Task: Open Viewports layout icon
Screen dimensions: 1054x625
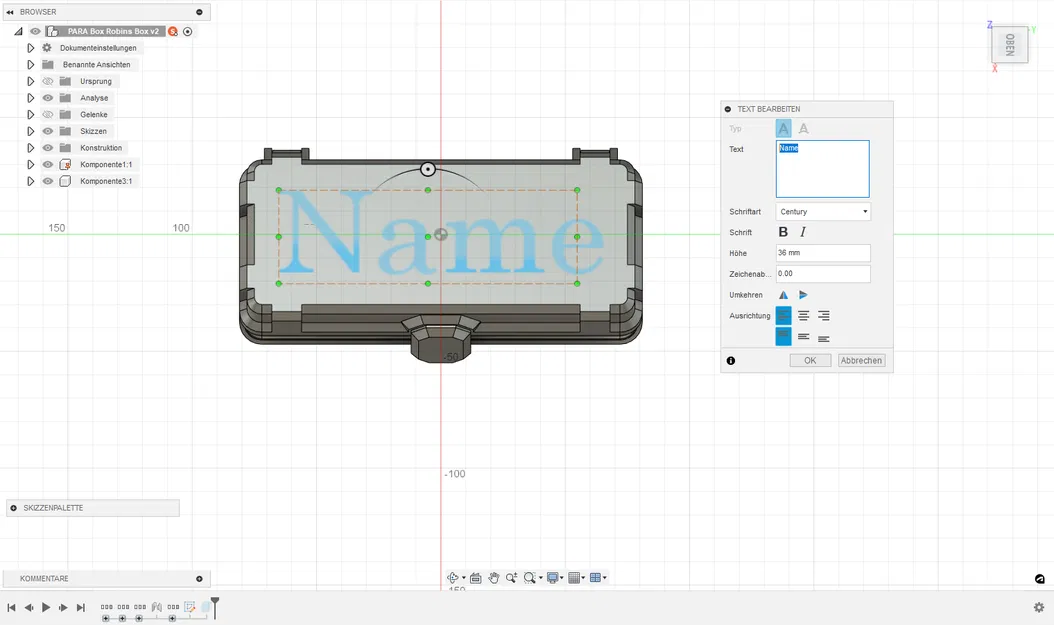Action: tap(595, 578)
